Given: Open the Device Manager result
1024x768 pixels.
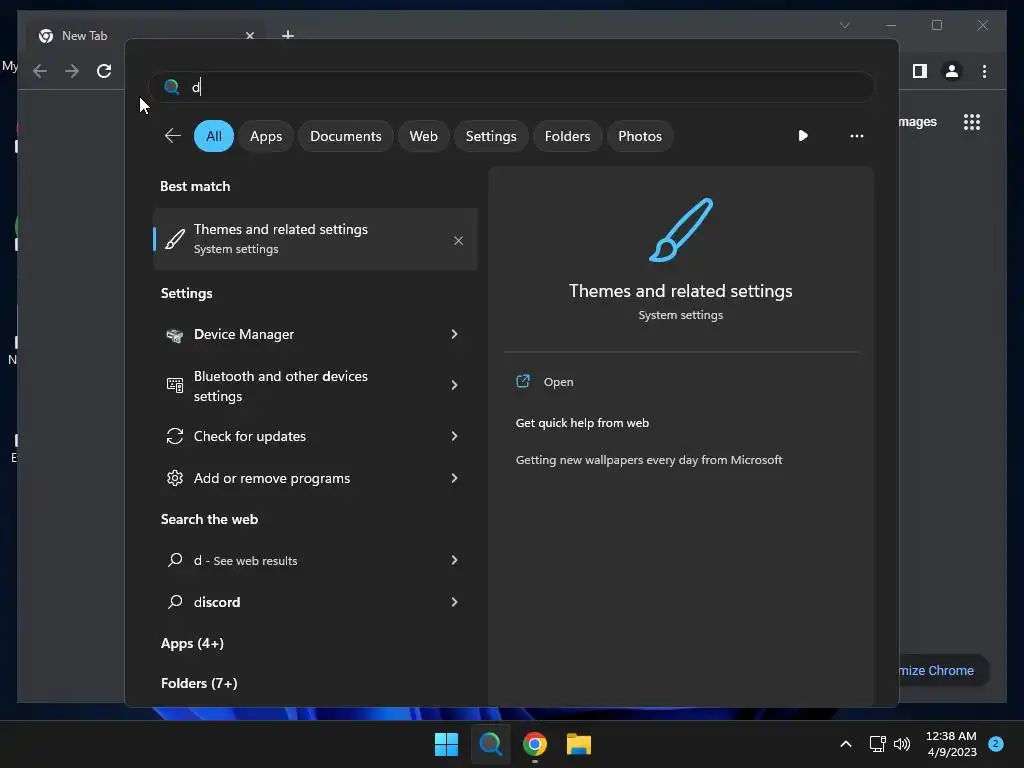Looking at the screenshot, I should click(x=315, y=334).
